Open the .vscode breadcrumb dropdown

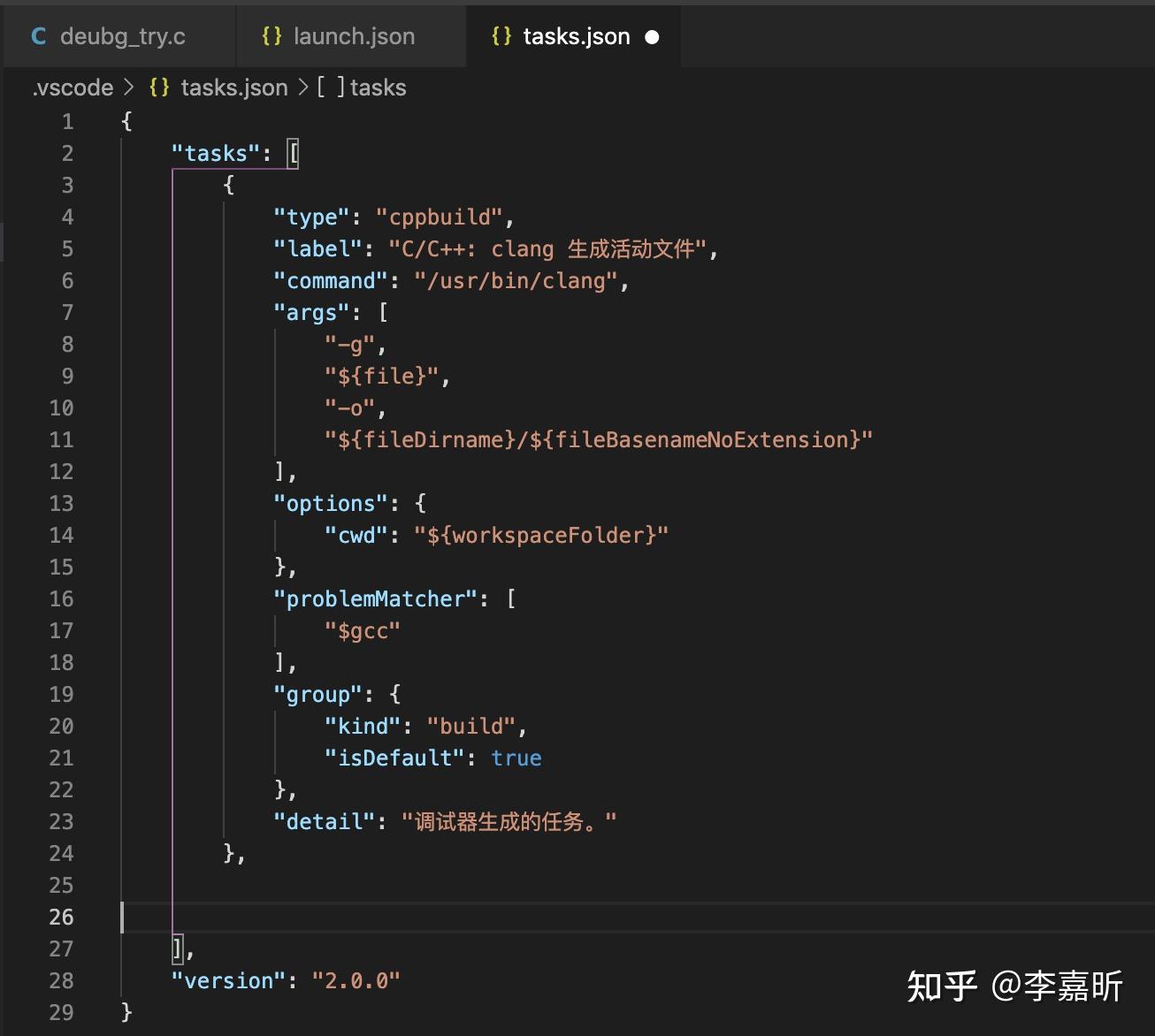72,88
